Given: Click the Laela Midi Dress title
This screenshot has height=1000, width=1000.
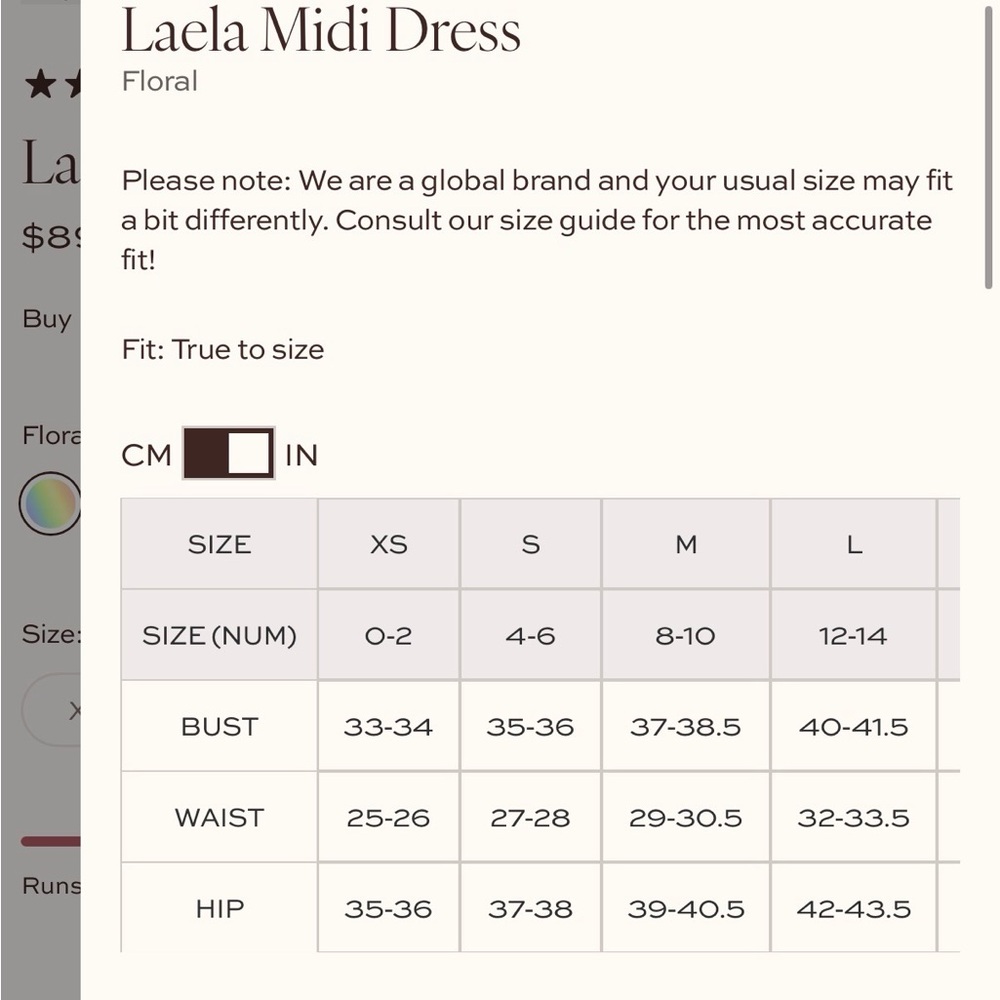Looking at the screenshot, I should [x=320, y=33].
